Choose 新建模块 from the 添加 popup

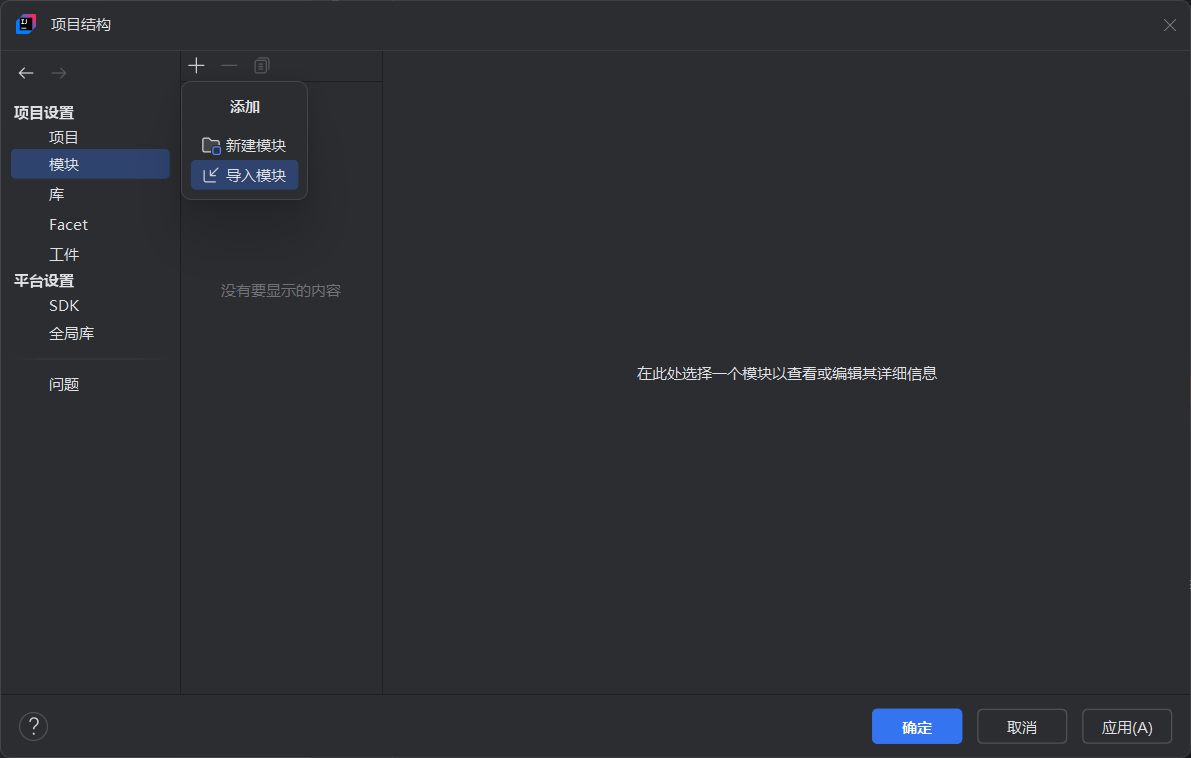pos(244,145)
